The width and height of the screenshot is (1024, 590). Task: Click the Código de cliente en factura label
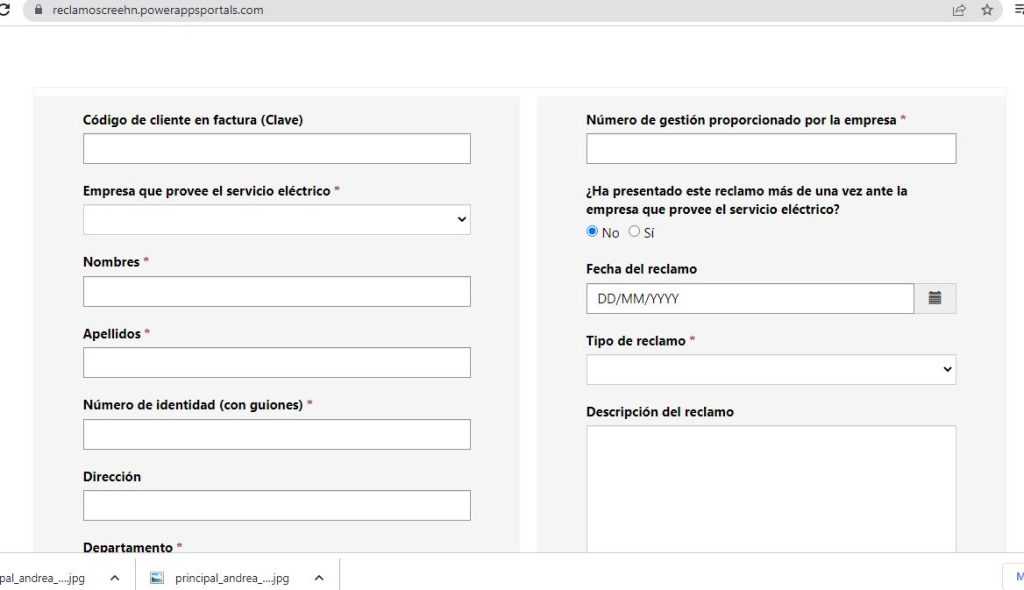193,120
